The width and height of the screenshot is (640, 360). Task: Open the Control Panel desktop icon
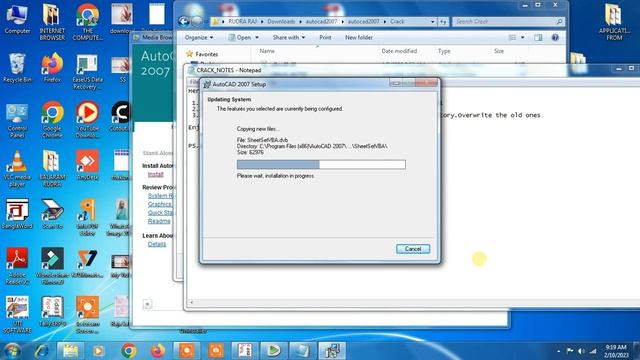[17, 120]
